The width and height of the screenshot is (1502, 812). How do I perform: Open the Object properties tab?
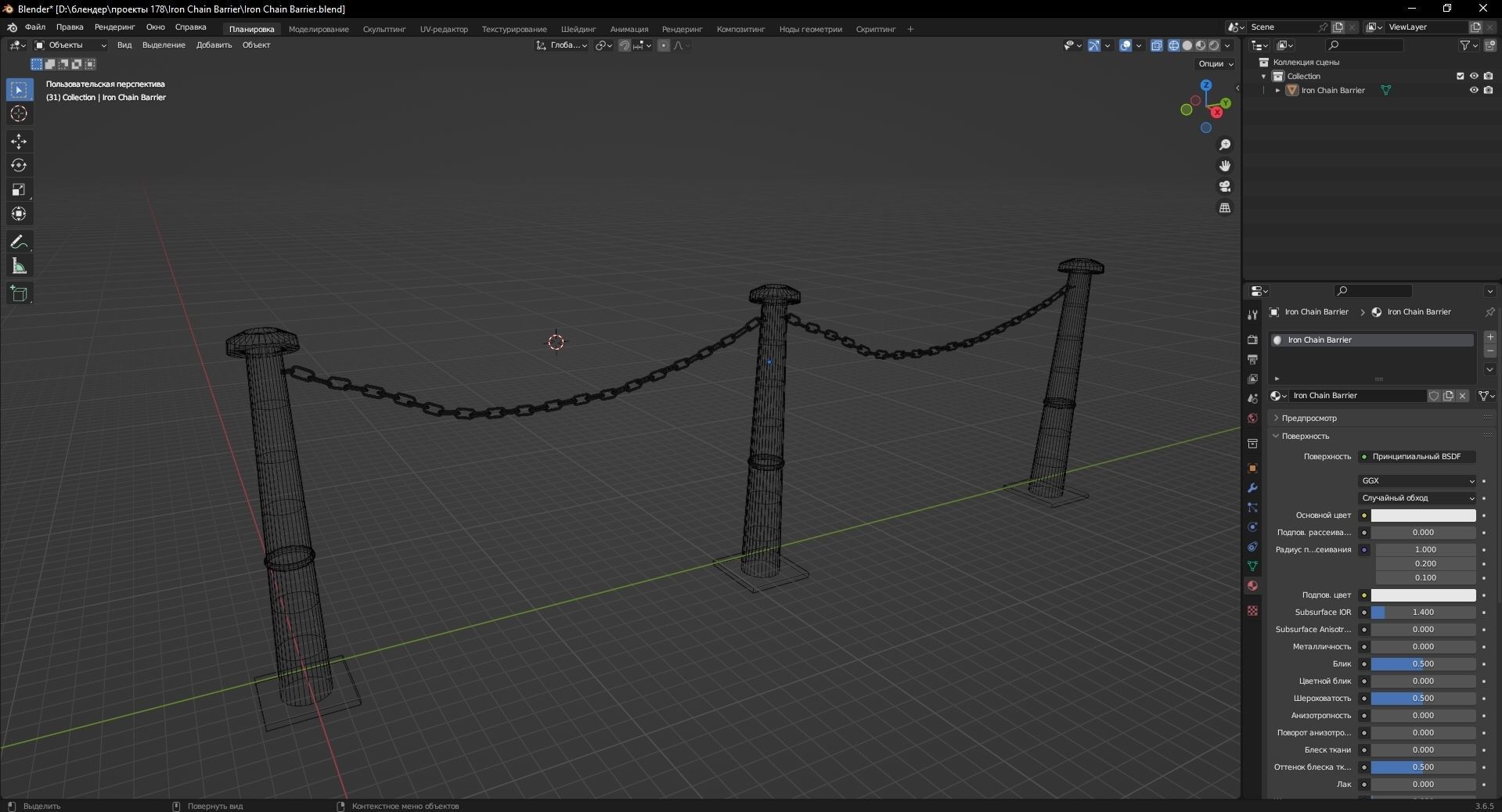coord(1252,468)
